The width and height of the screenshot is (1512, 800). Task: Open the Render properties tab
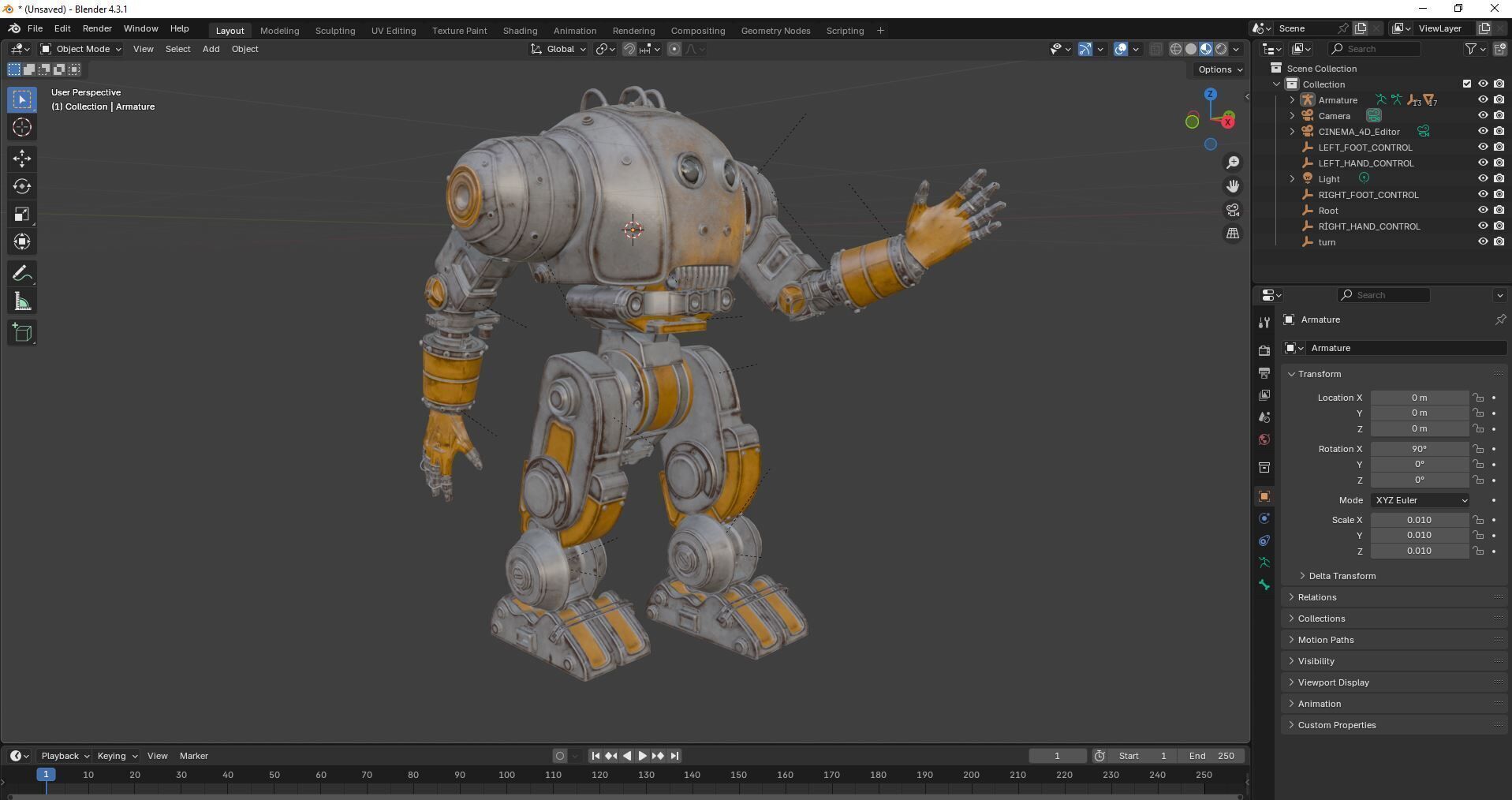(1264, 350)
